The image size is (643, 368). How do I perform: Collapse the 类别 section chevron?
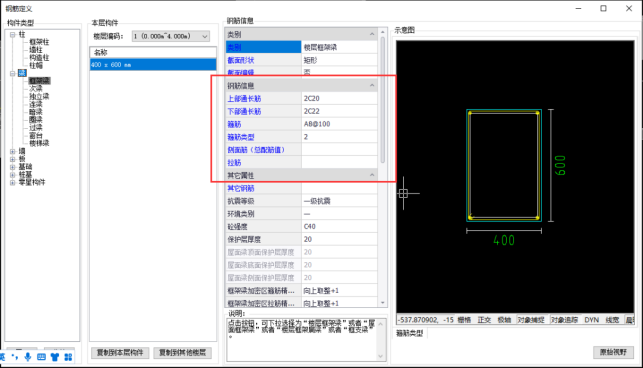(372, 34)
